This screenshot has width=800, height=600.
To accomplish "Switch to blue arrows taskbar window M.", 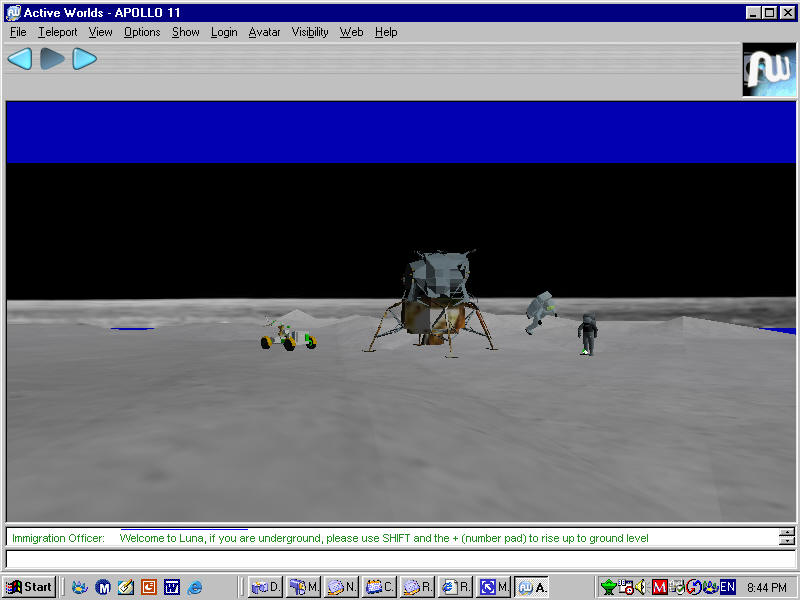I will coord(493,587).
